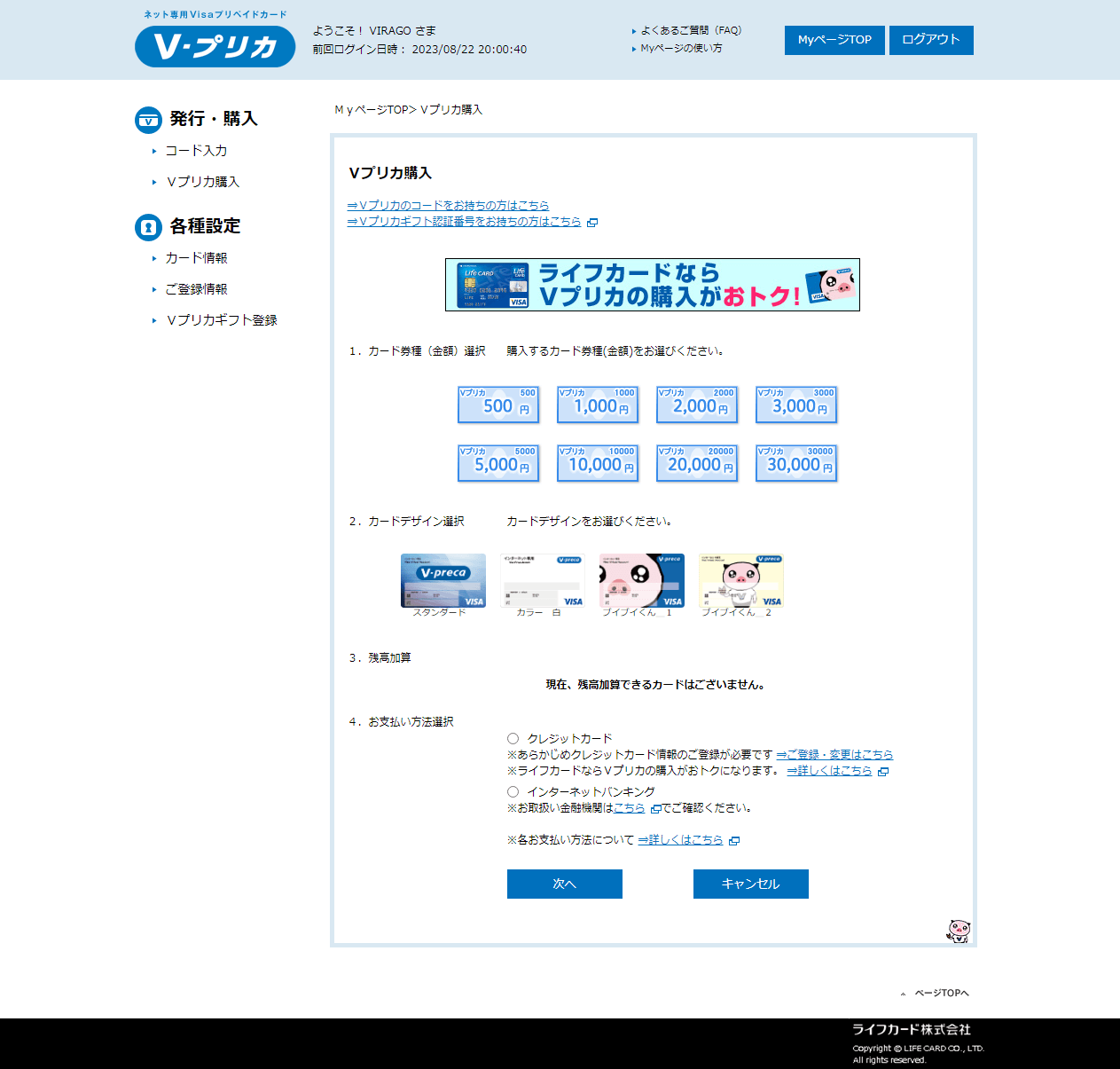
Task: Open コード入力 in the sidebar
Action: coord(196,151)
